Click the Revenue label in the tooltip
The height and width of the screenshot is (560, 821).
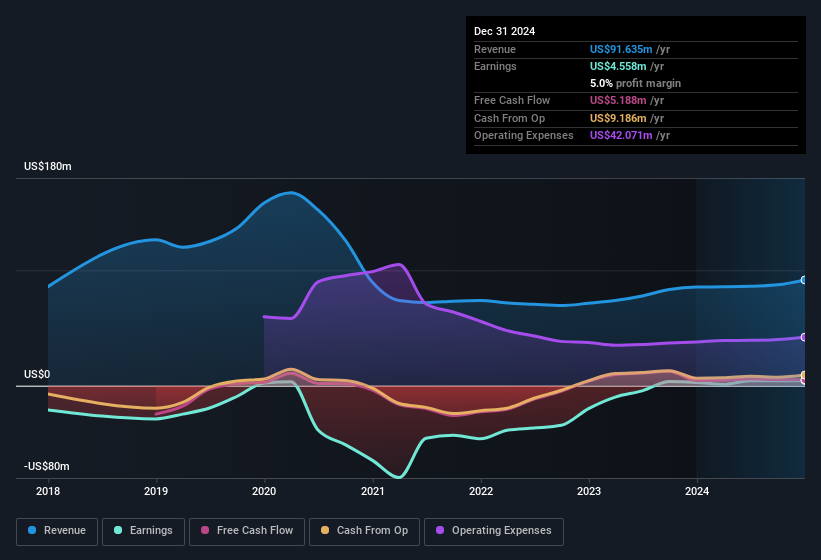[495, 49]
